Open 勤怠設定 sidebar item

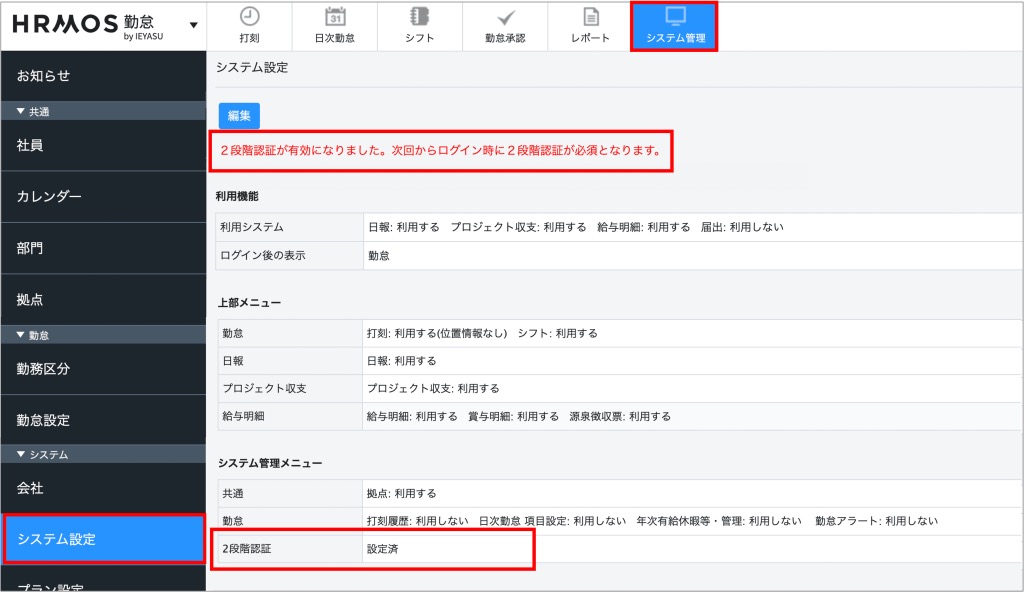43,420
